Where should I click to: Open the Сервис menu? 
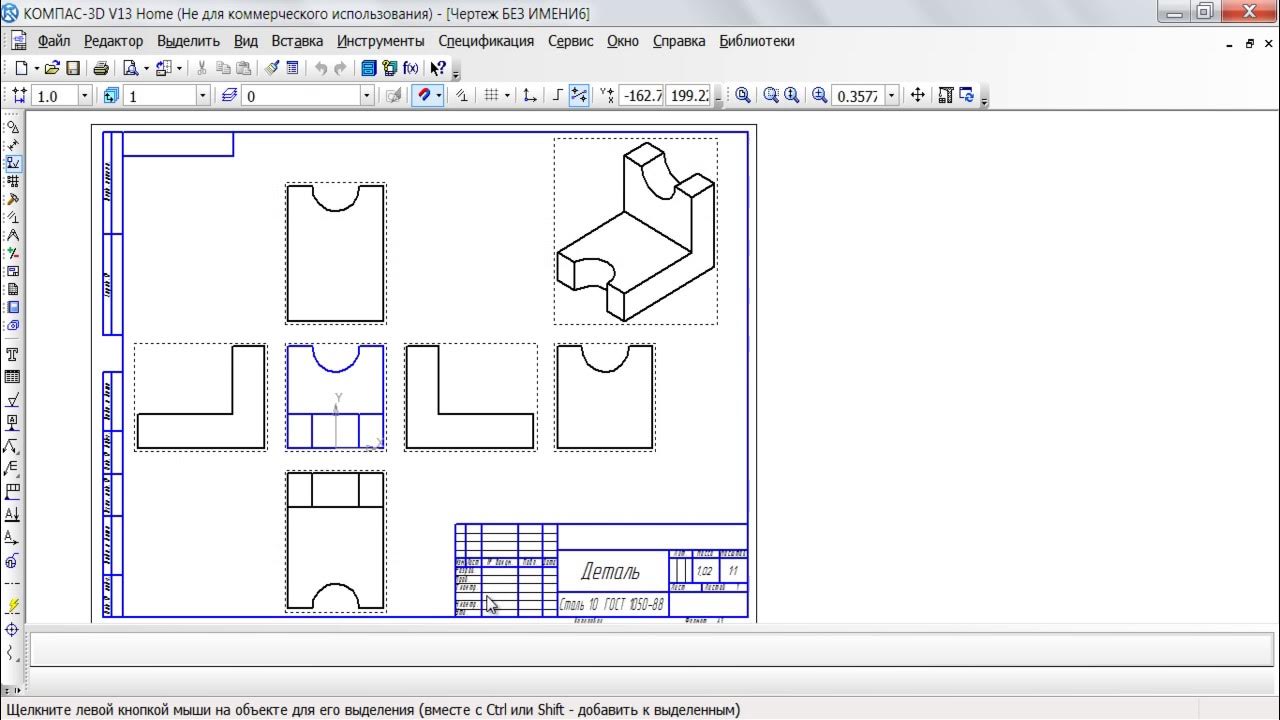click(571, 41)
